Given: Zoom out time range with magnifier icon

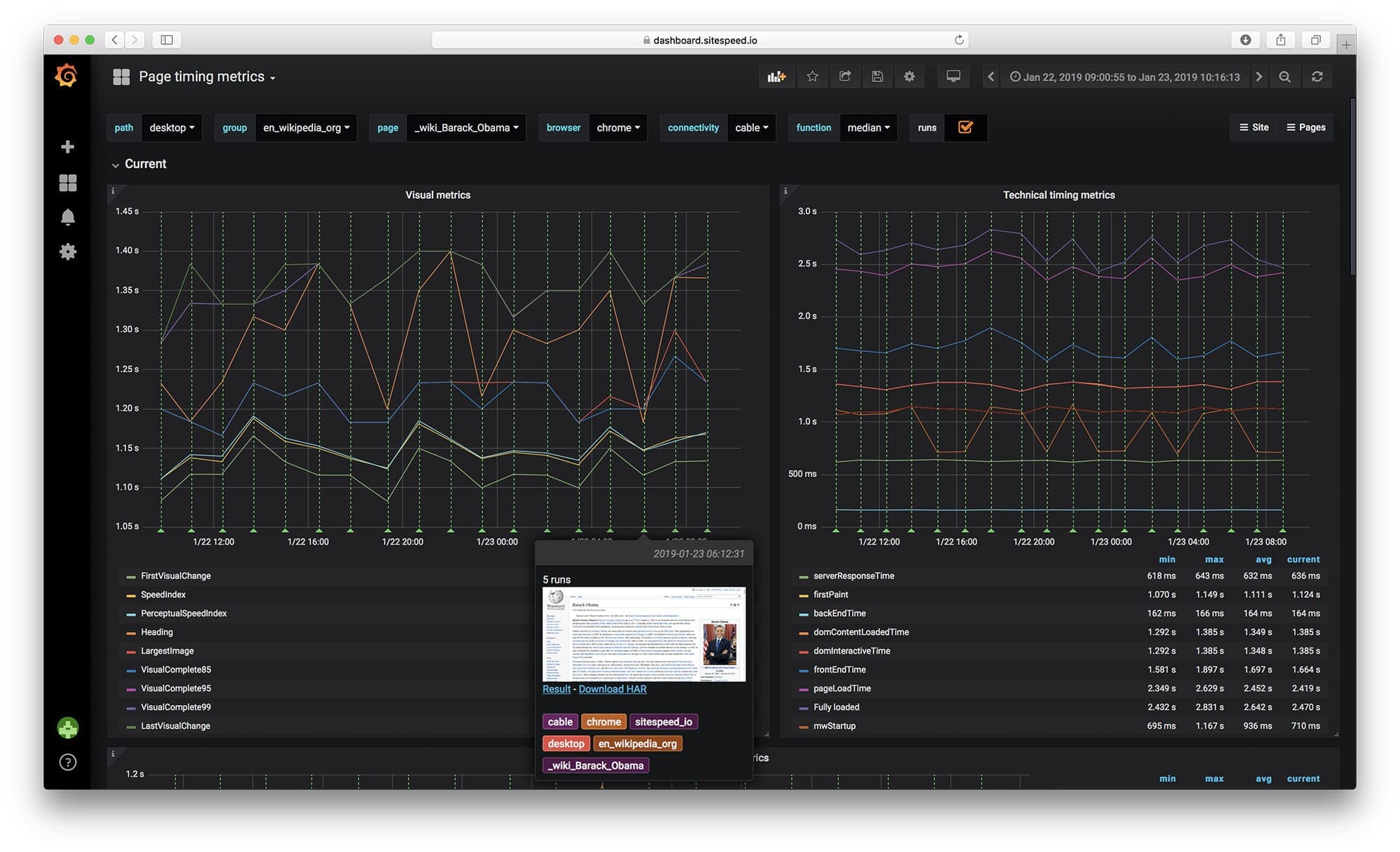Looking at the screenshot, I should click(1284, 77).
